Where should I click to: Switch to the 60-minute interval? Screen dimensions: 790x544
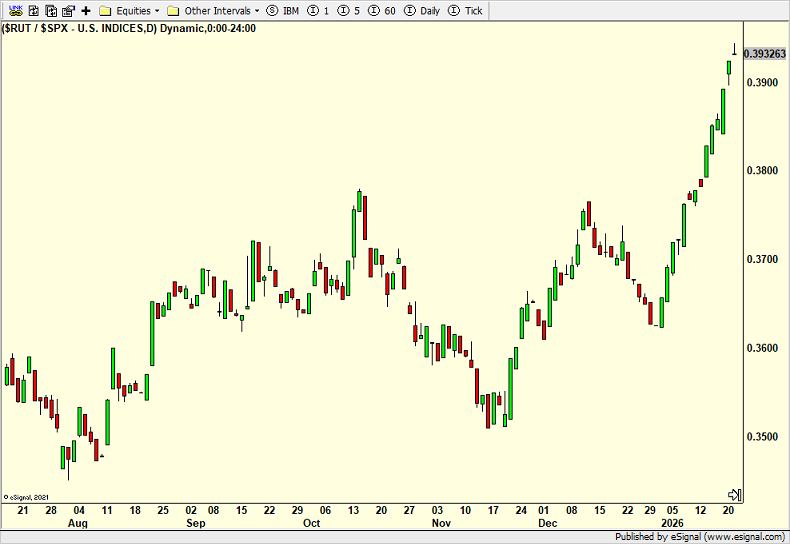383,11
